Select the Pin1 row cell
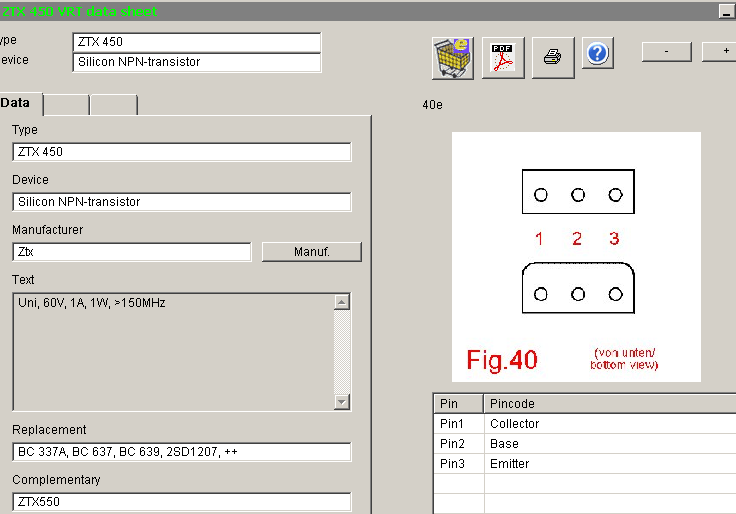Image resolution: width=736 pixels, height=514 pixels. 459,424
